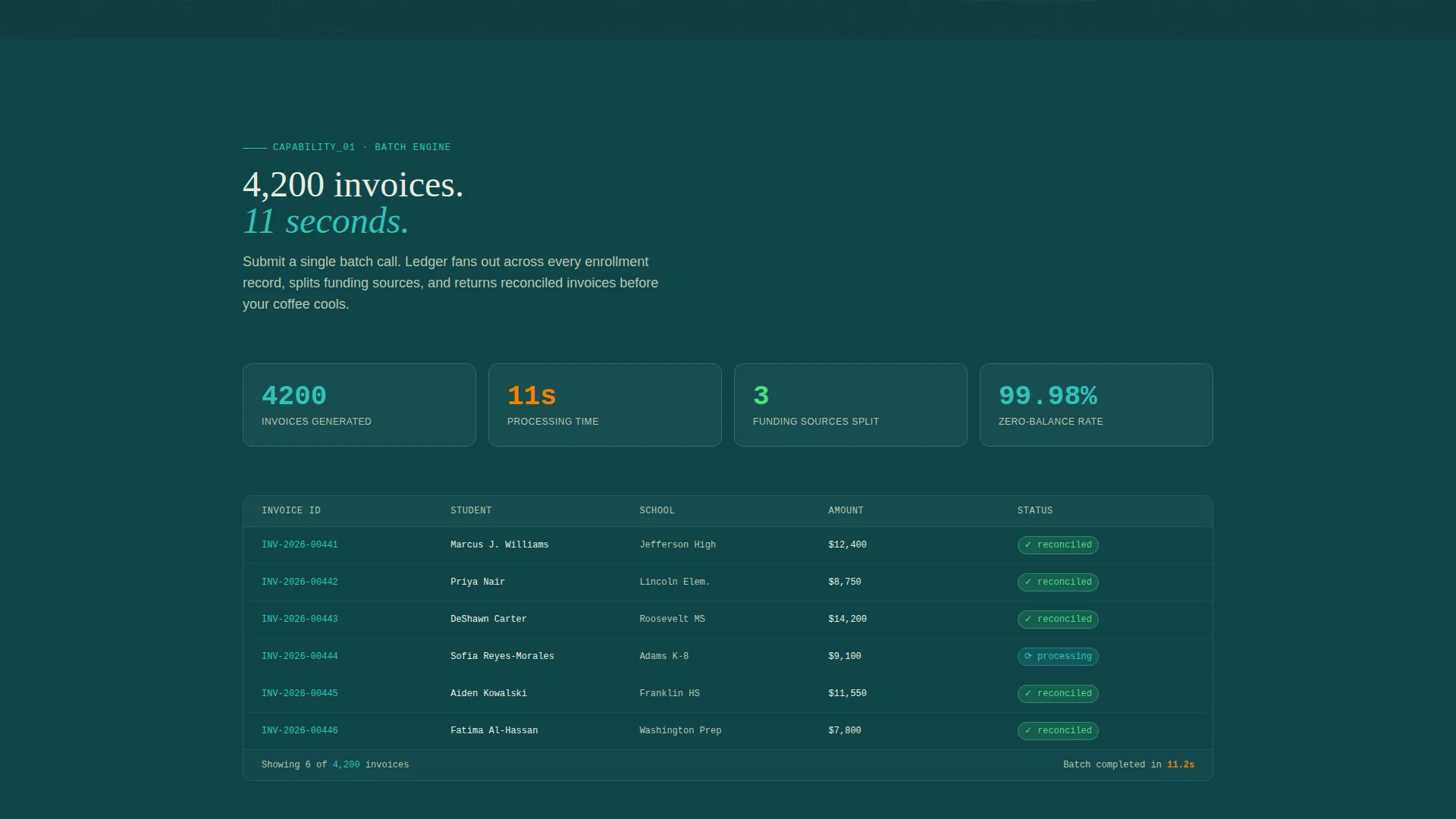The height and width of the screenshot is (819, 1456).
Task: Click school cell Roosevelt MS
Action: (x=672, y=619)
